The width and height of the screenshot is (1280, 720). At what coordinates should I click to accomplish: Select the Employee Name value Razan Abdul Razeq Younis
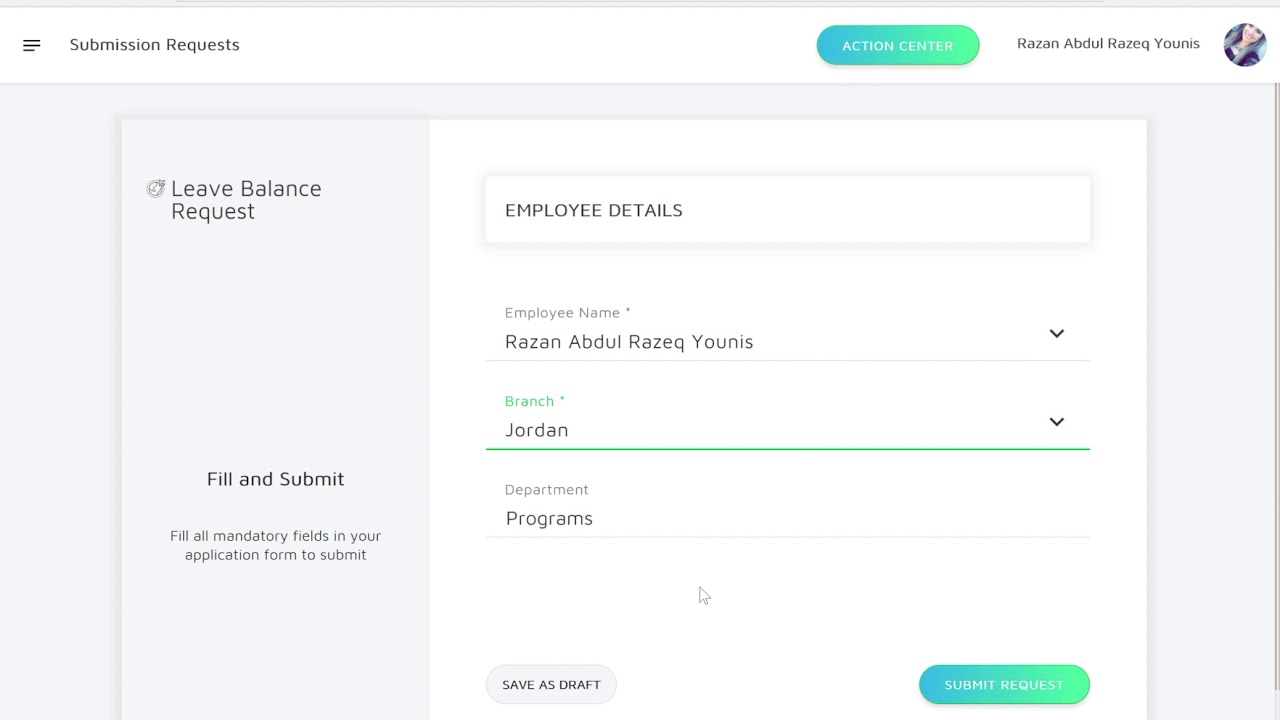tap(629, 342)
